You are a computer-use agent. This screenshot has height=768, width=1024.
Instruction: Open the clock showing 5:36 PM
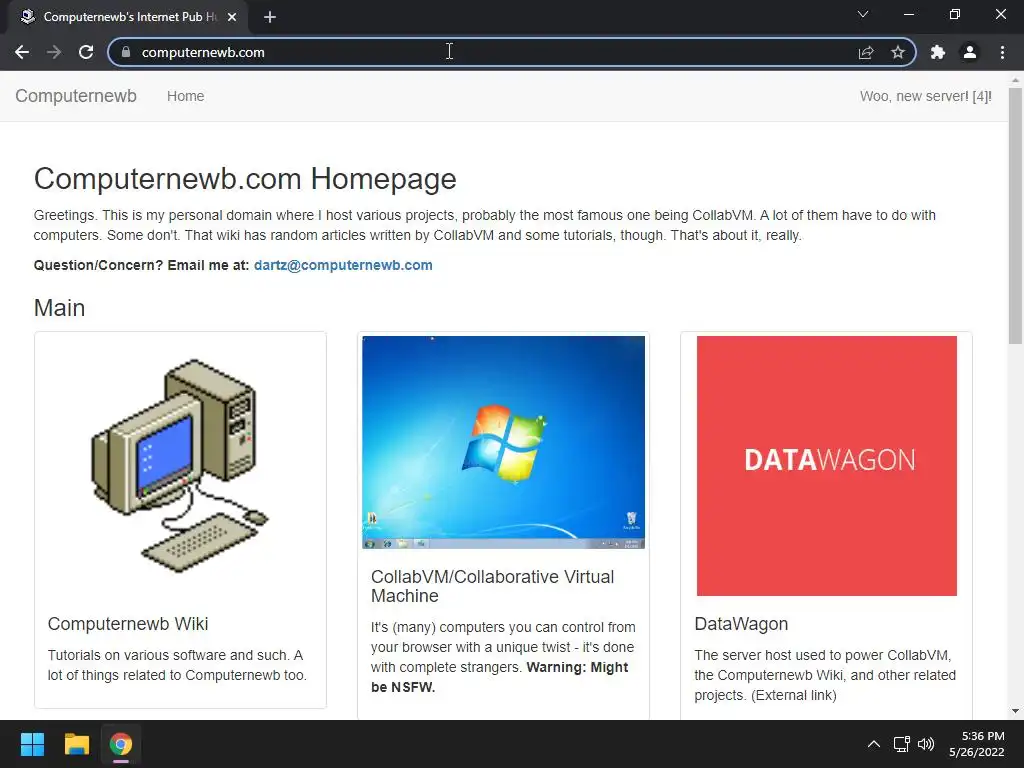[x=977, y=744]
